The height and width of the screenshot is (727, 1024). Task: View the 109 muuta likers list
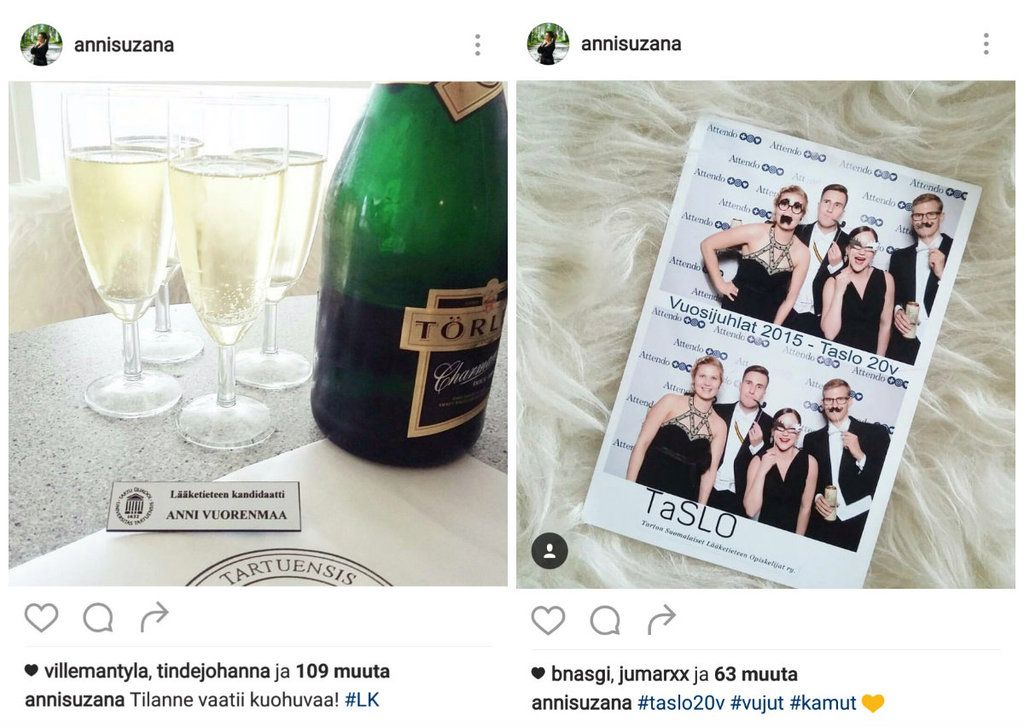343,671
